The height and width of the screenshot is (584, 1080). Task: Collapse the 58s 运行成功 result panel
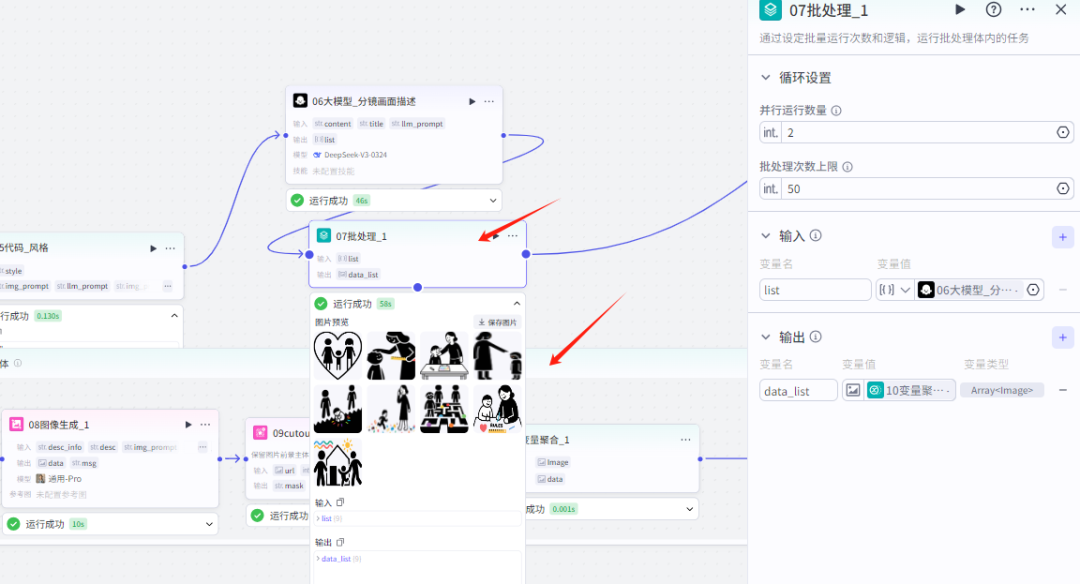pos(517,301)
